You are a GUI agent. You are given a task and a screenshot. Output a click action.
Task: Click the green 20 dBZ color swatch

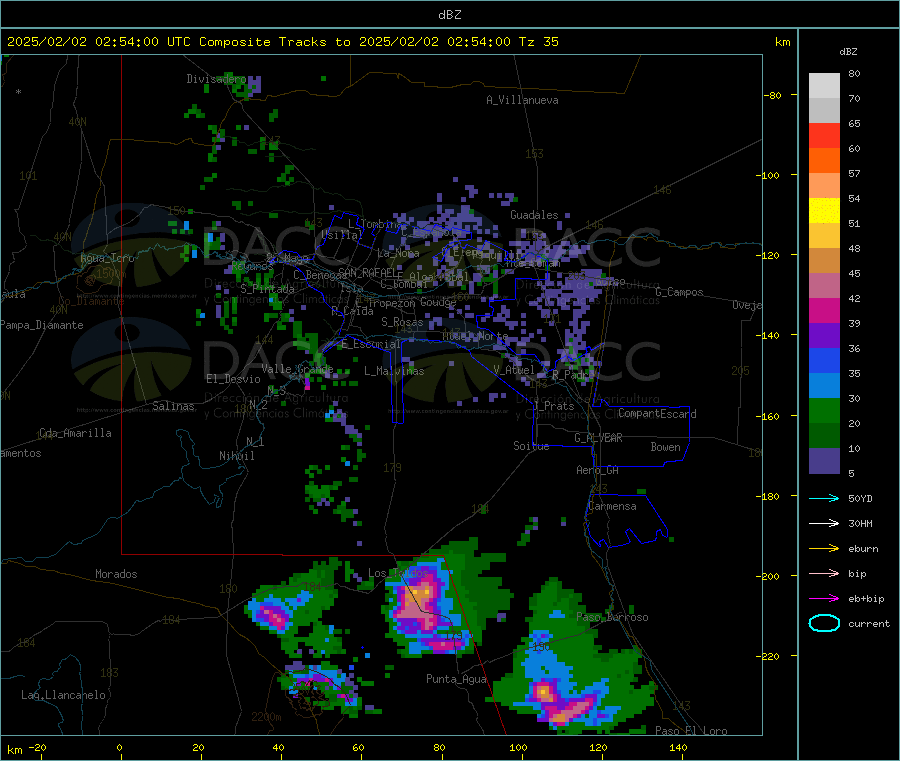[x=824, y=410]
